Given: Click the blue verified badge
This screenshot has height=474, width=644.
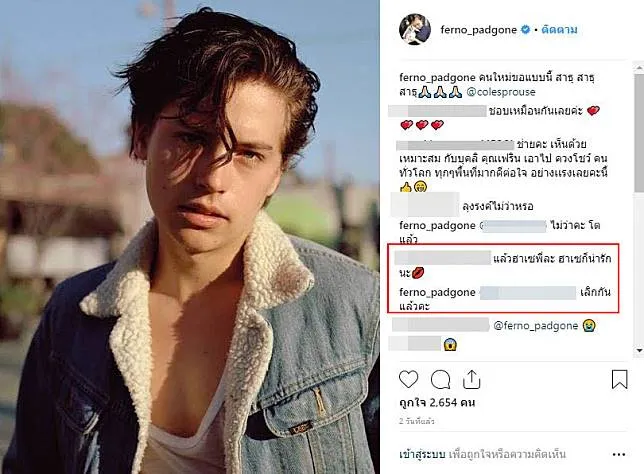Looking at the screenshot, I should [x=525, y=30].
